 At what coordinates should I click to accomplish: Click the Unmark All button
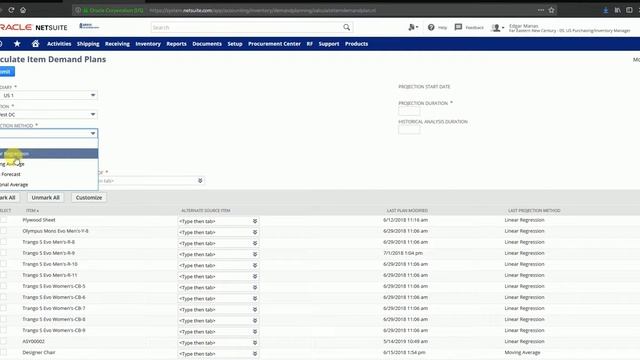pyautogui.click(x=46, y=198)
